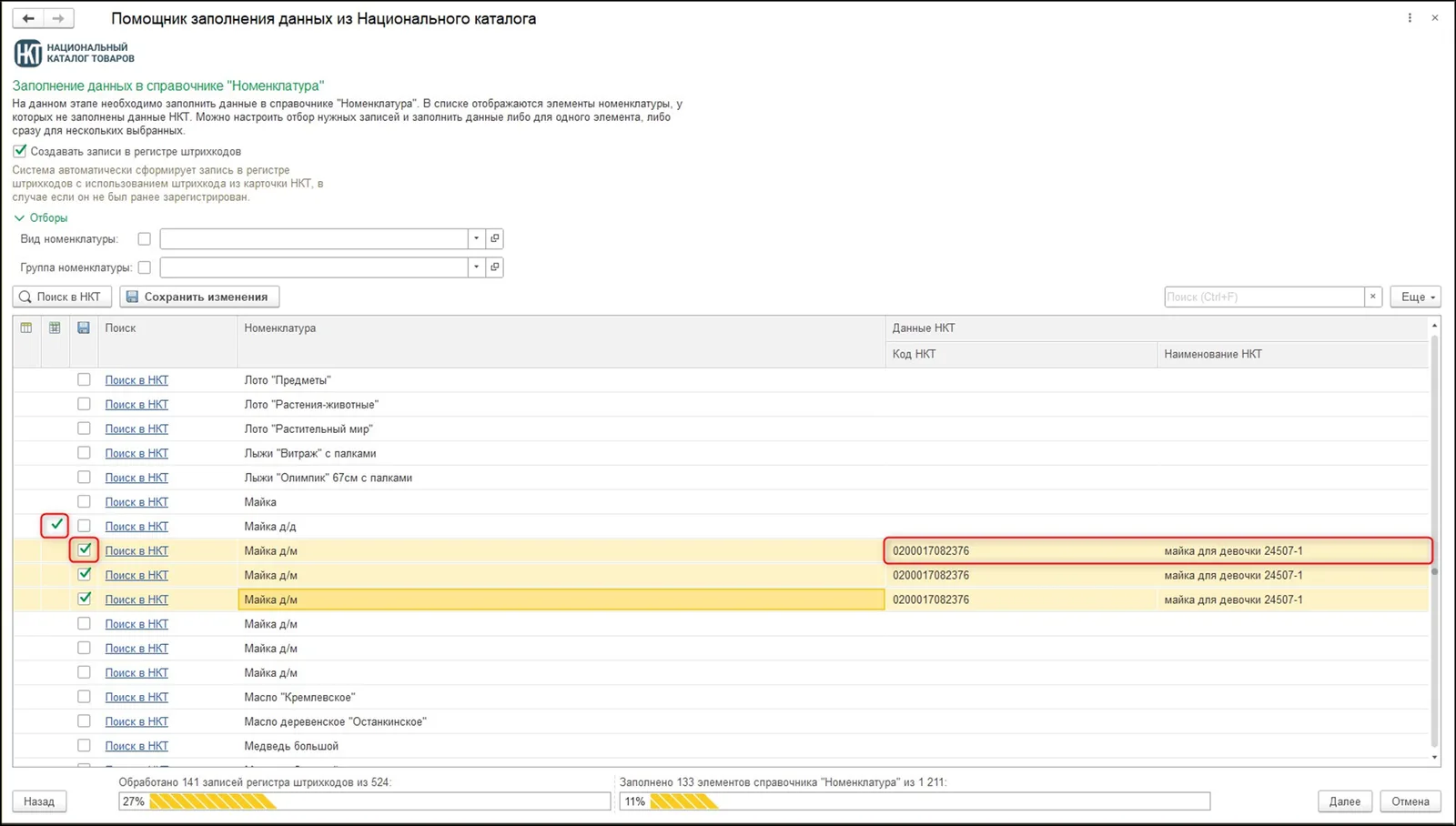Screen dimensions: 1456x826
Task: Click the Поиск (Ctrl+F) search field
Action: click(x=1264, y=297)
